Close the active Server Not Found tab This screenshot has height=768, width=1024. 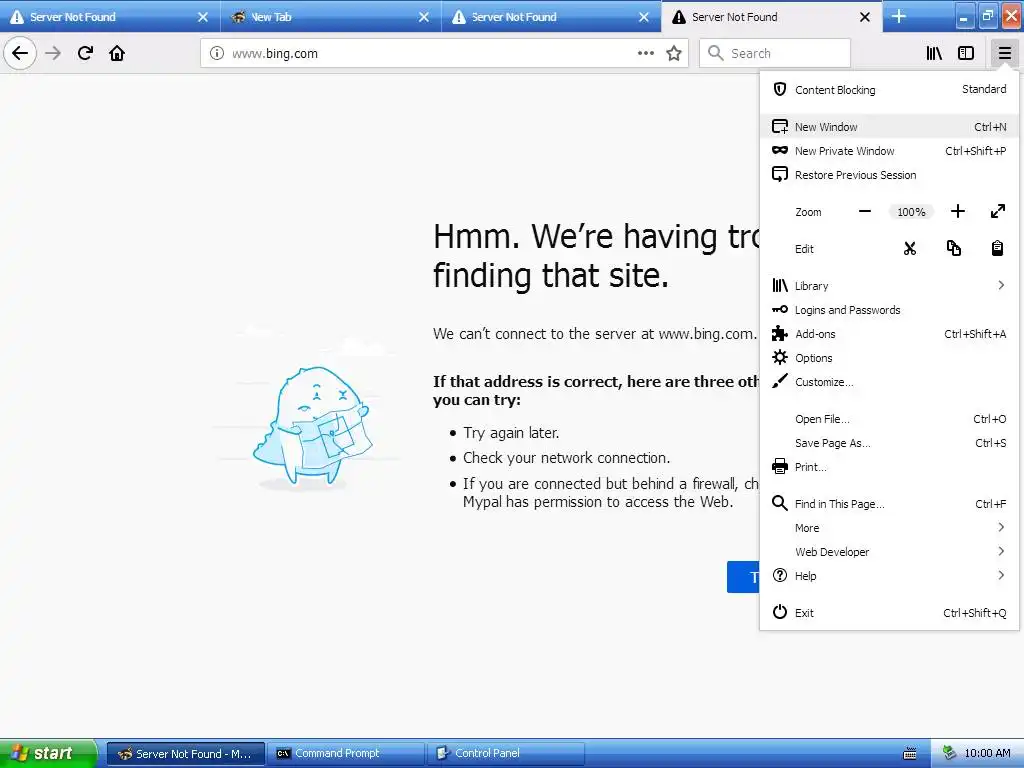tap(865, 17)
